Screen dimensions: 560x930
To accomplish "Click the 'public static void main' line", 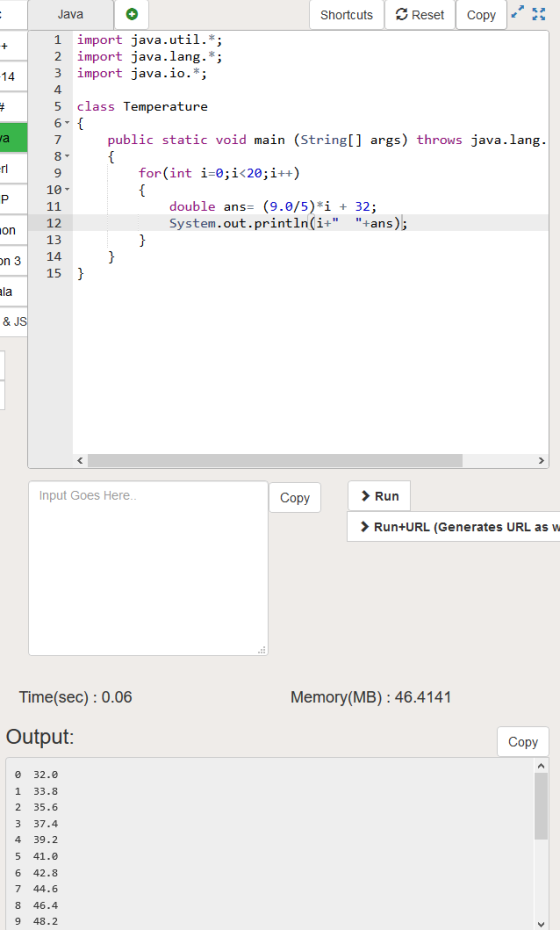I will (326, 140).
